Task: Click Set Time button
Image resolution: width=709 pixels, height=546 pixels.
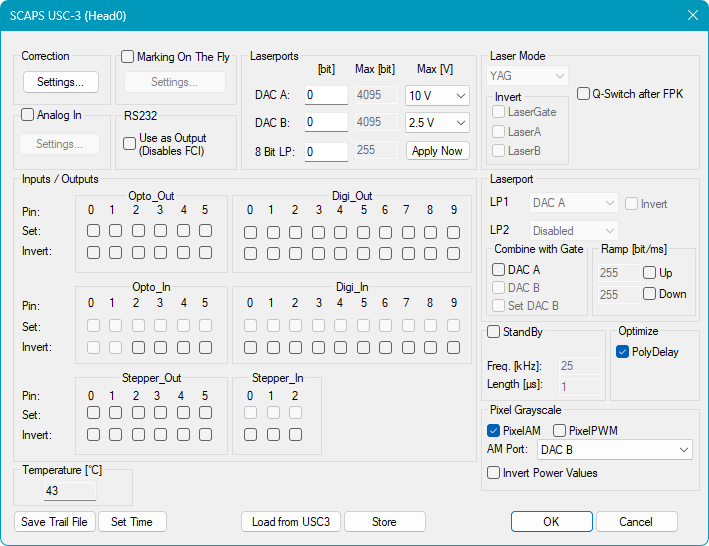Action: point(132,522)
